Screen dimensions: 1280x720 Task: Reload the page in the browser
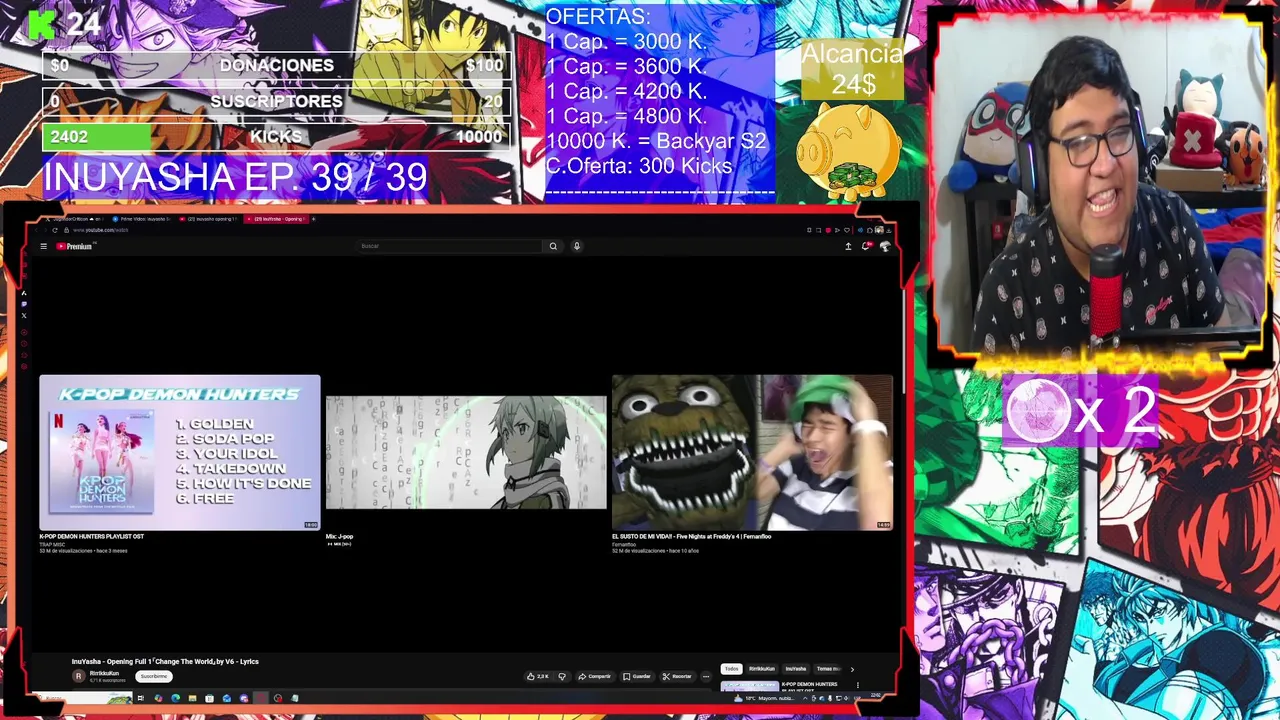(x=55, y=230)
